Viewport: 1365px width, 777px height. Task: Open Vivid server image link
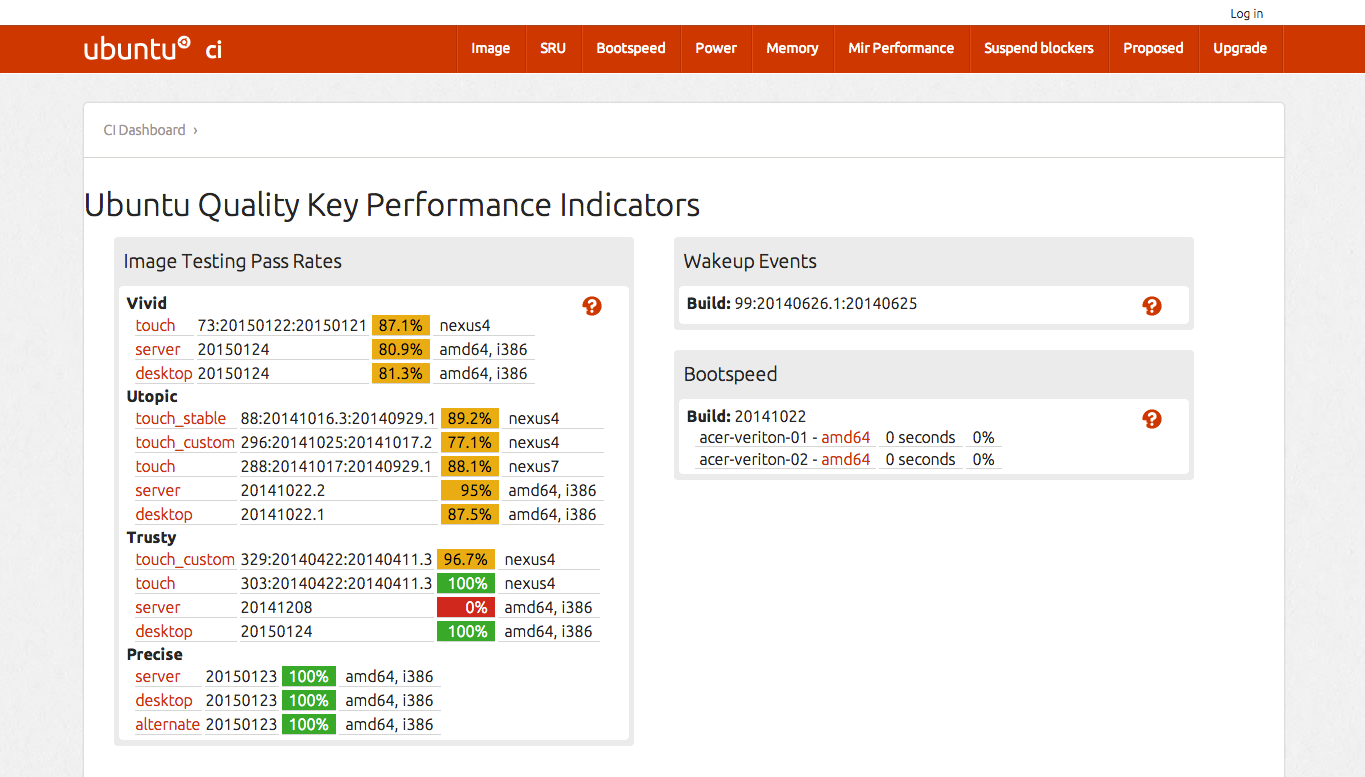pyautogui.click(x=158, y=349)
